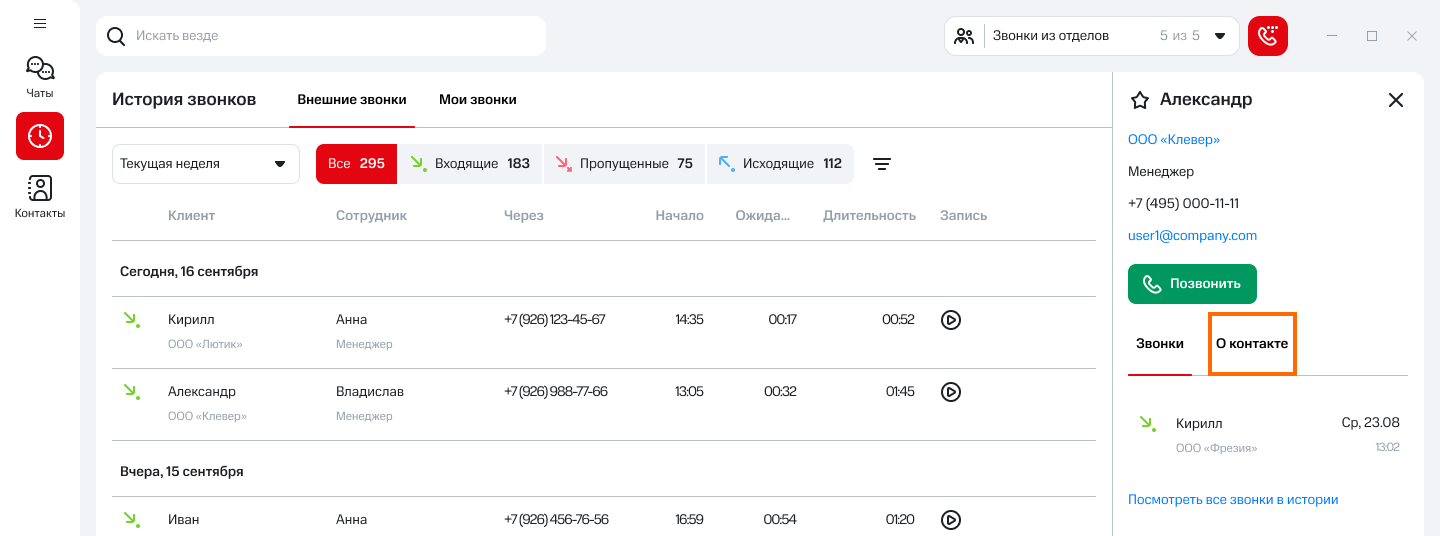Expand the 'Звонки из отделов' dropdown
1440x536 pixels.
1091,36
